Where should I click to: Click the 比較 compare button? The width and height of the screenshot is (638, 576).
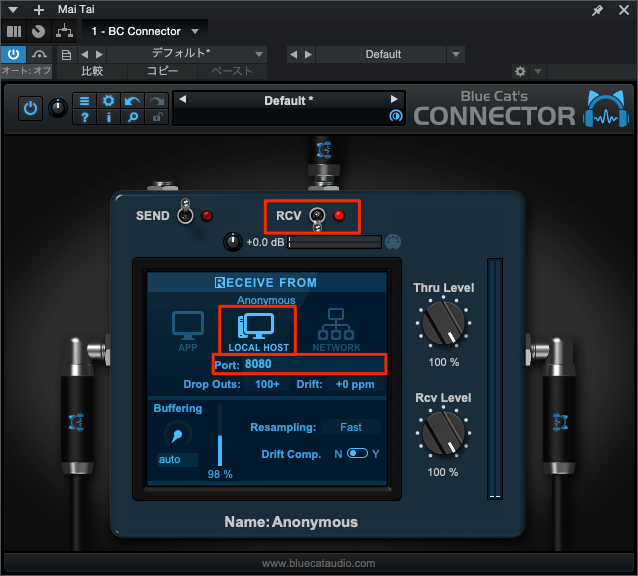pos(92,71)
